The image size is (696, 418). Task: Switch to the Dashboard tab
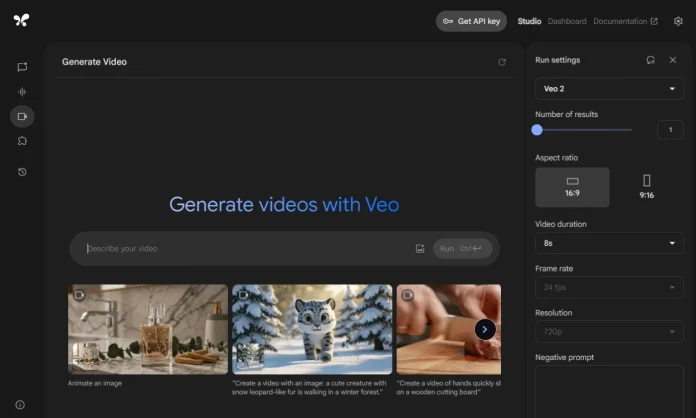point(567,21)
